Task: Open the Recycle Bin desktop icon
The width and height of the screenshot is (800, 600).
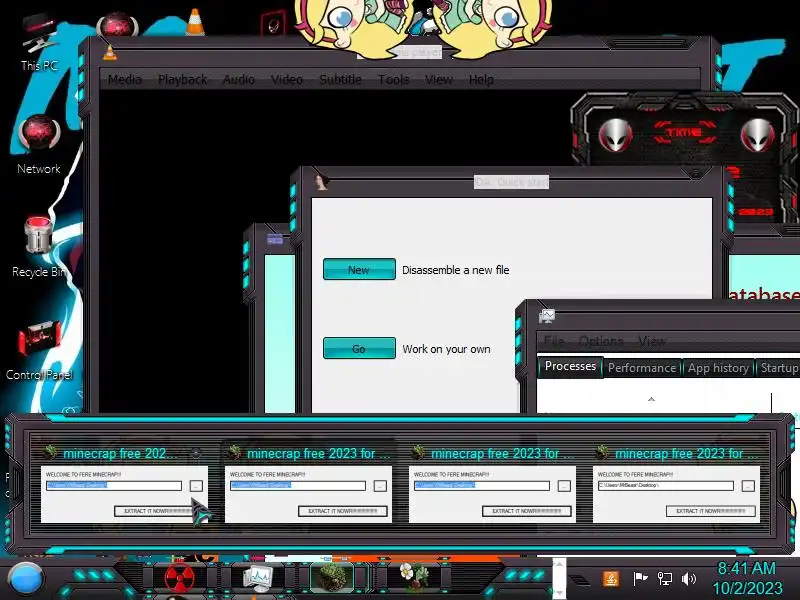Action: click(39, 247)
